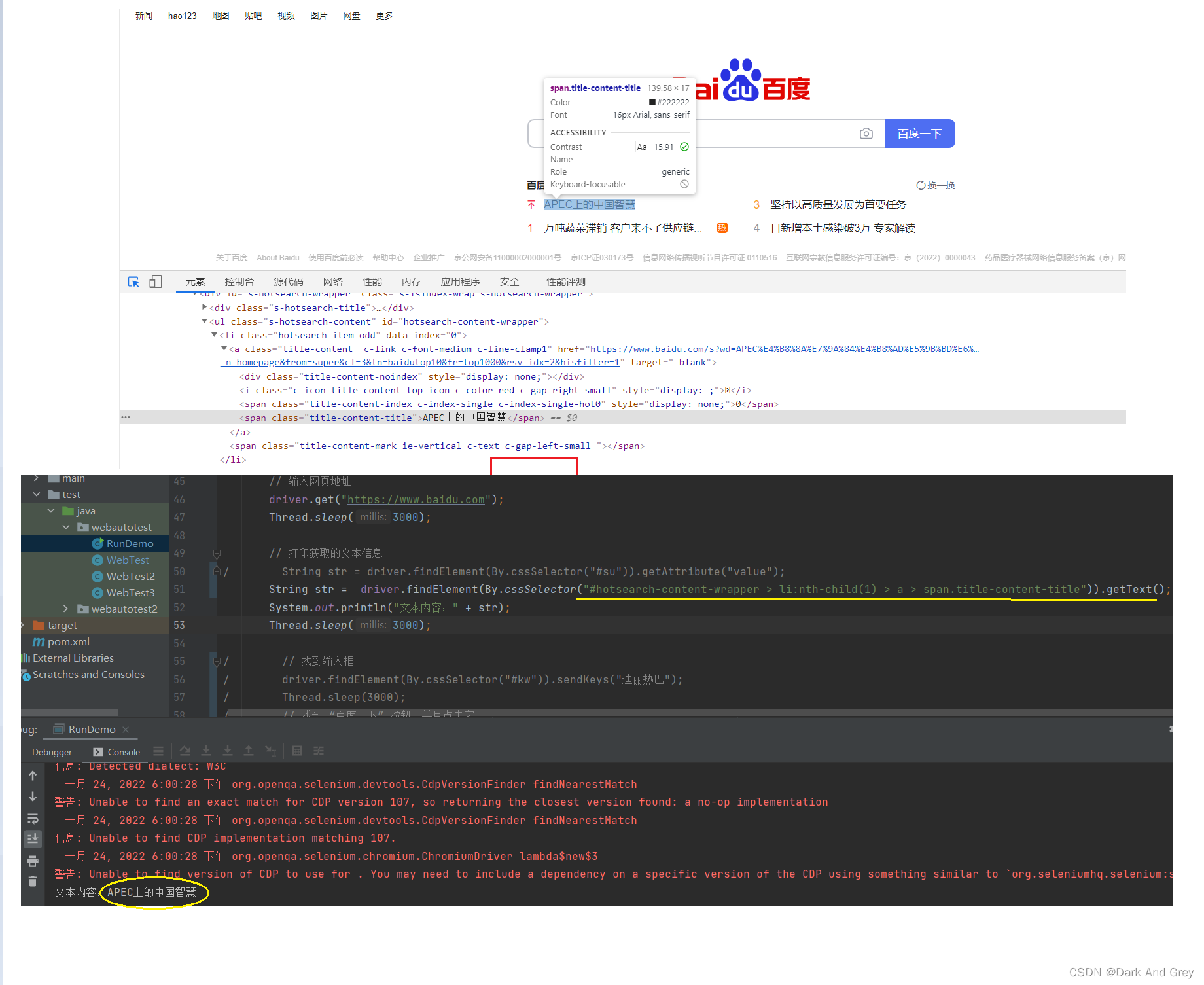Expand the div s-hotsearch-title node

204,308
